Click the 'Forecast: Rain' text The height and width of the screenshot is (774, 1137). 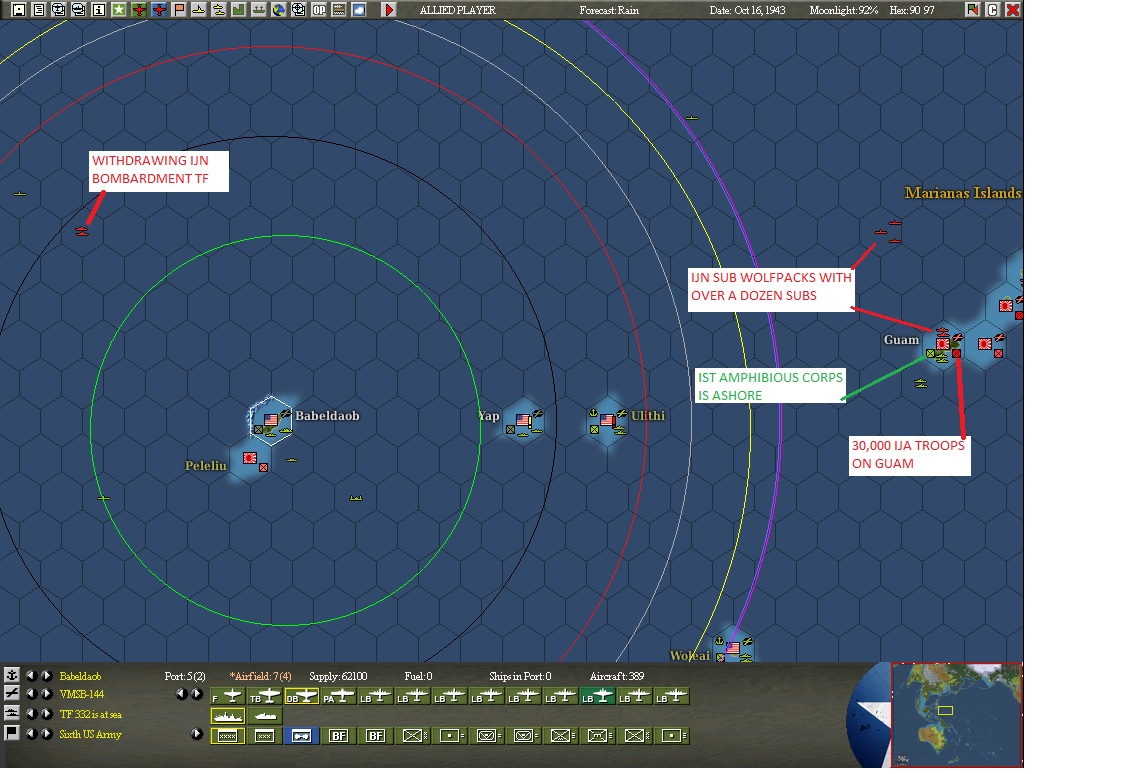point(609,10)
